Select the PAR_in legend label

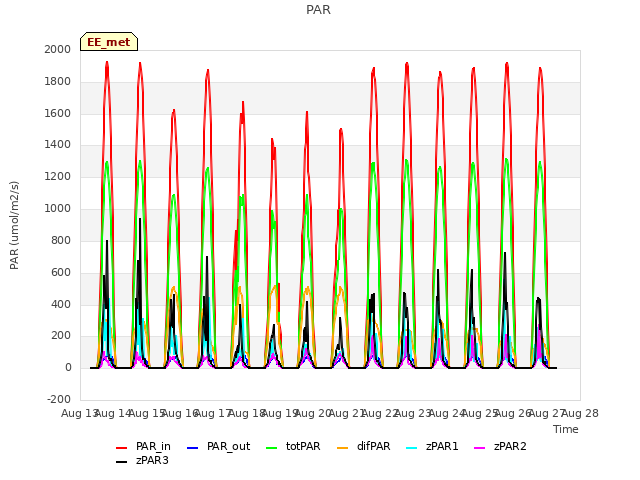pyautogui.click(x=153, y=447)
